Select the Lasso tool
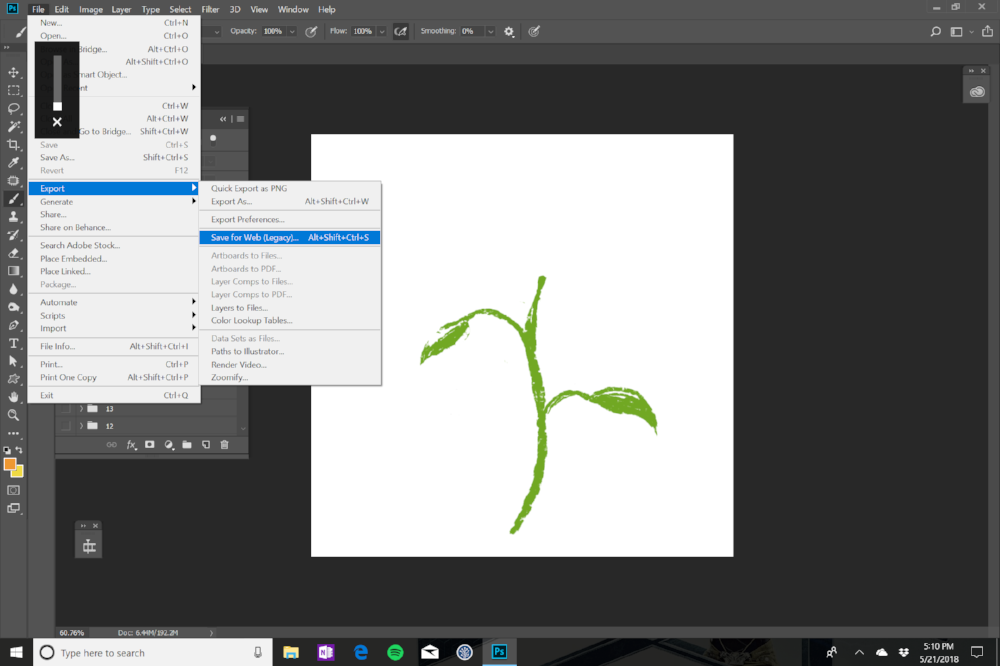 tap(13, 108)
